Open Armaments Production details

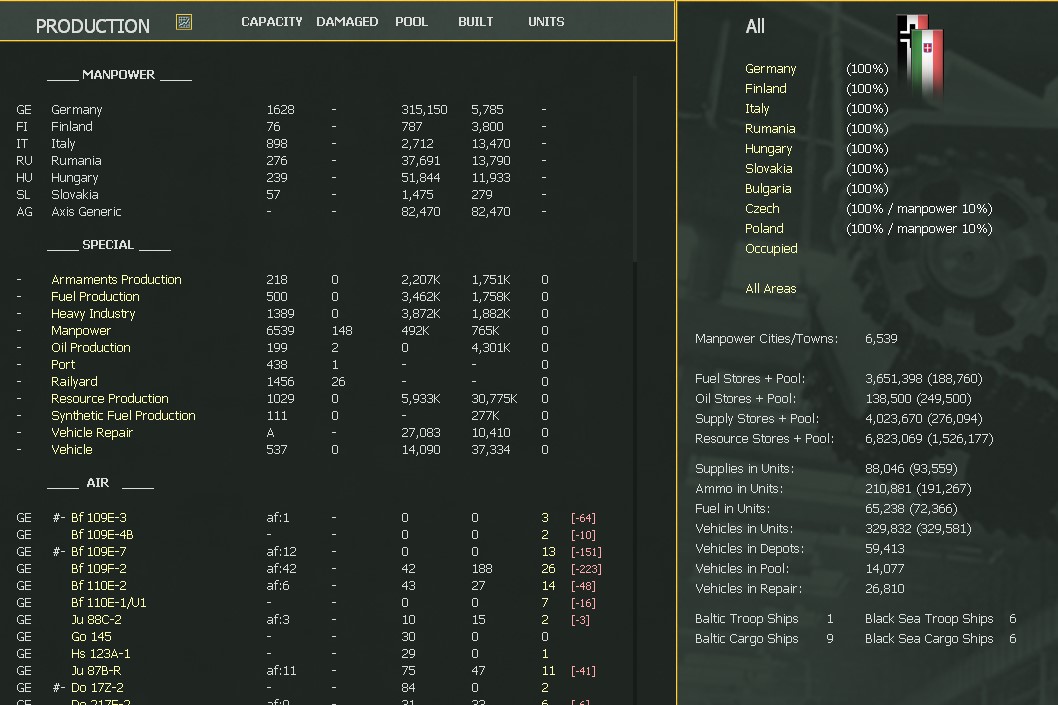click(x=116, y=280)
